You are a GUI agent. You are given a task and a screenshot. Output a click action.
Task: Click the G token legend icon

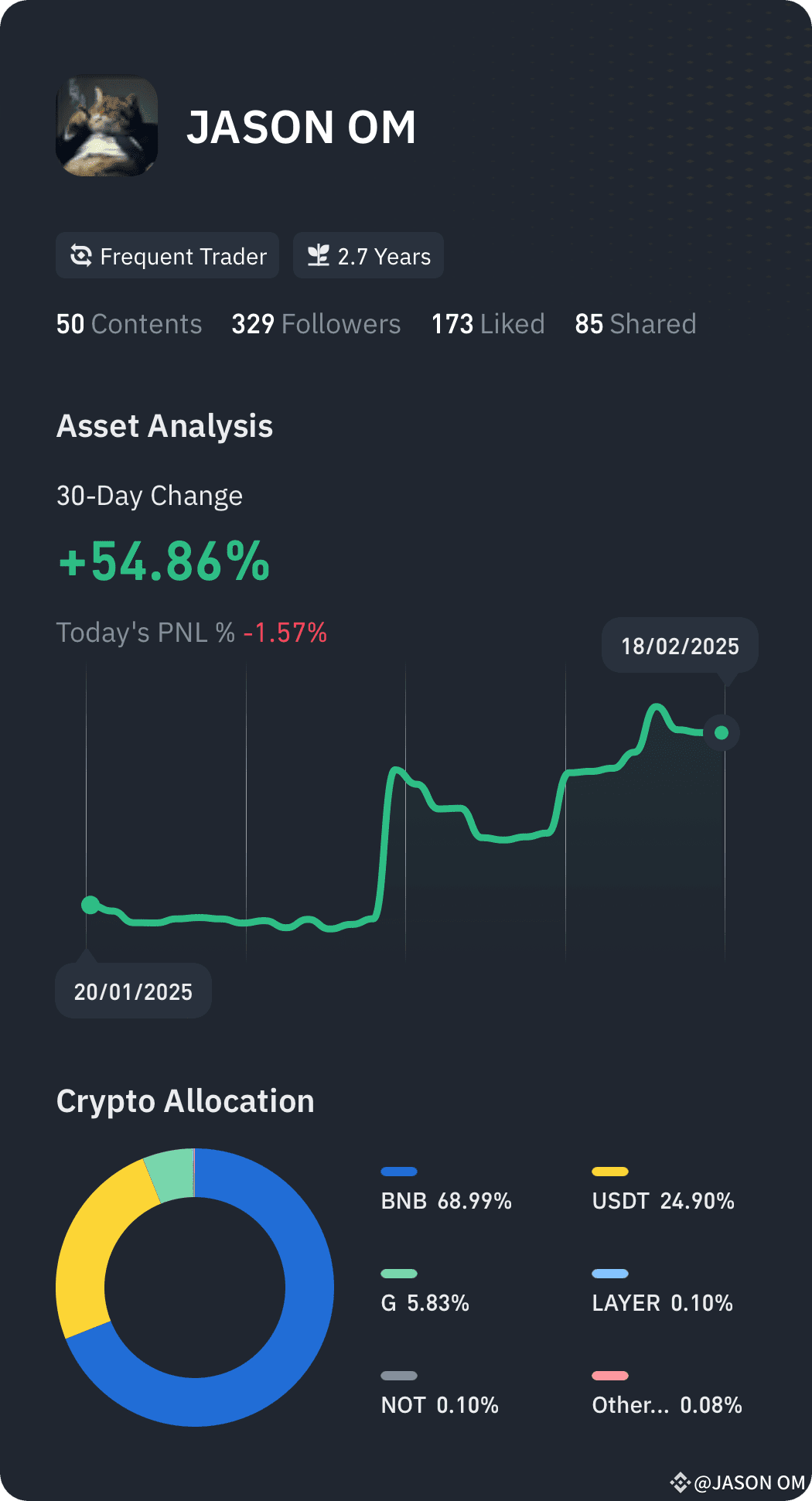pyautogui.click(x=400, y=1274)
